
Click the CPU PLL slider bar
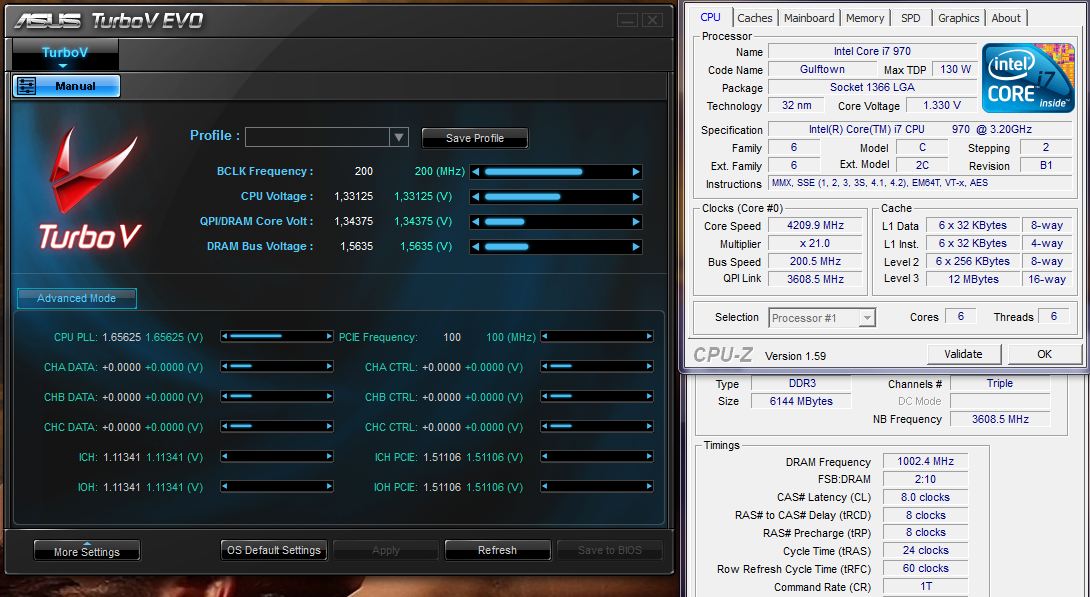tap(277, 336)
